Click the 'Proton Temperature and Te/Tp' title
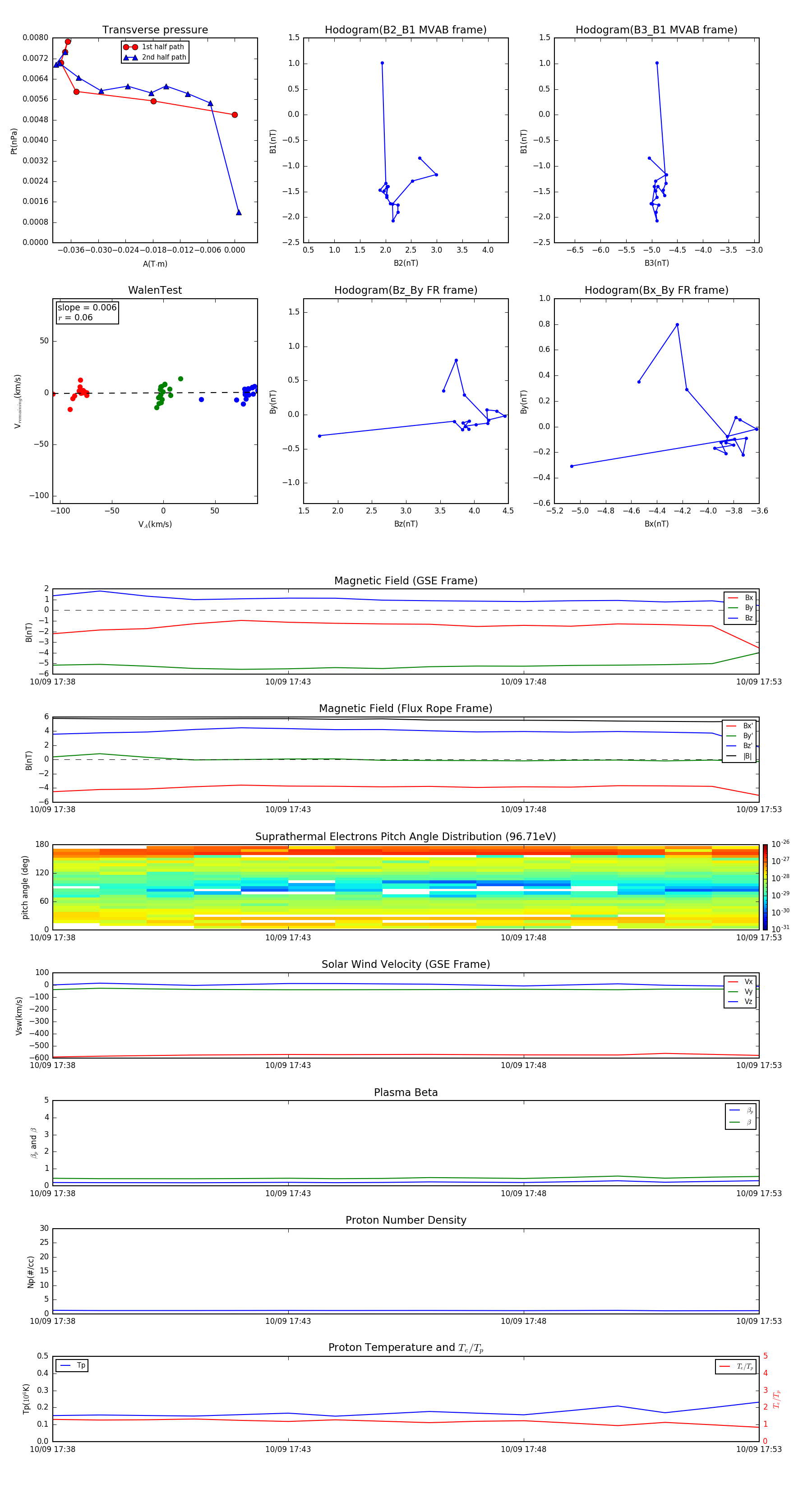The image size is (812, 1489). tap(406, 1348)
